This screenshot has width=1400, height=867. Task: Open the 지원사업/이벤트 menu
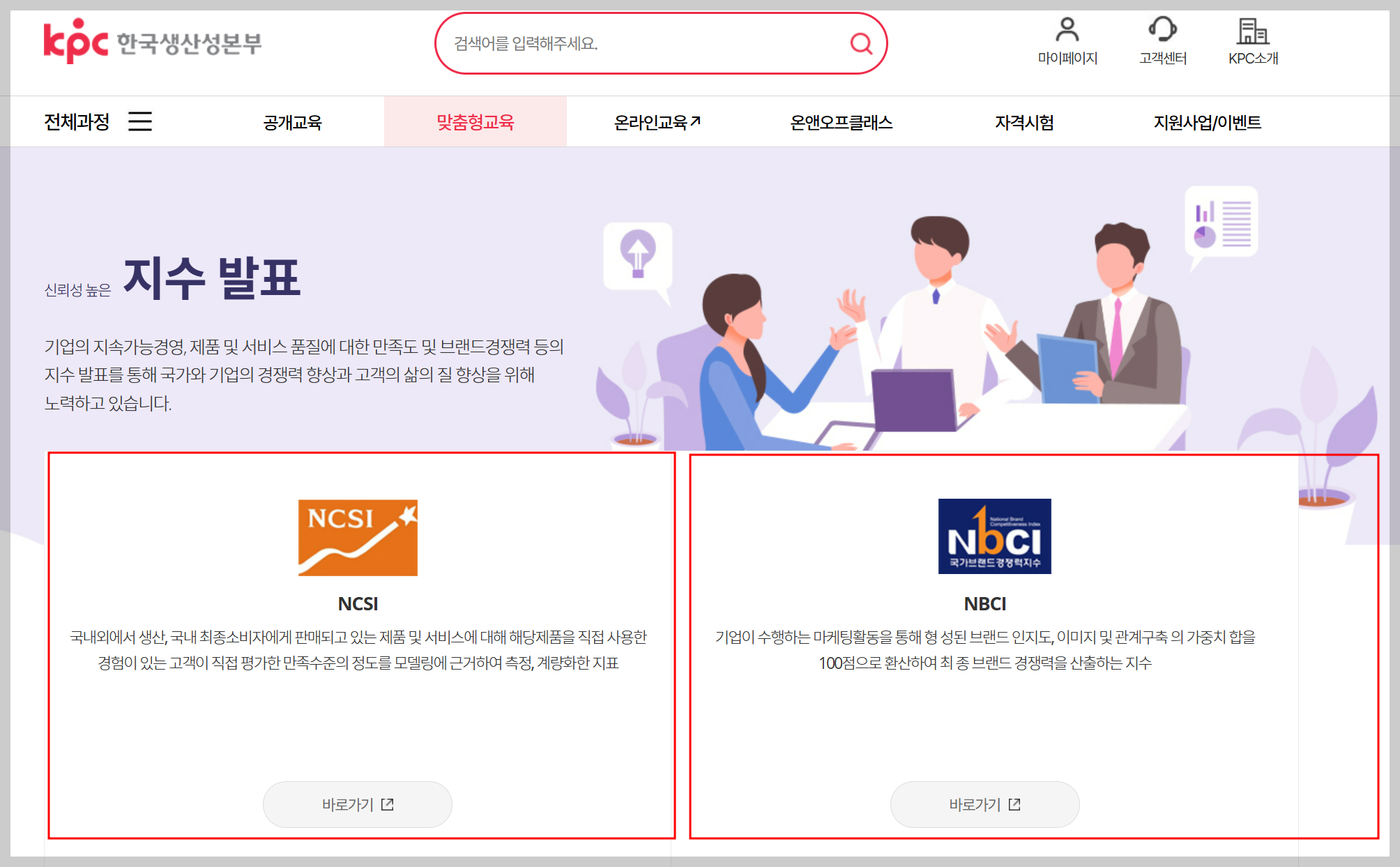coord(1207,122)
